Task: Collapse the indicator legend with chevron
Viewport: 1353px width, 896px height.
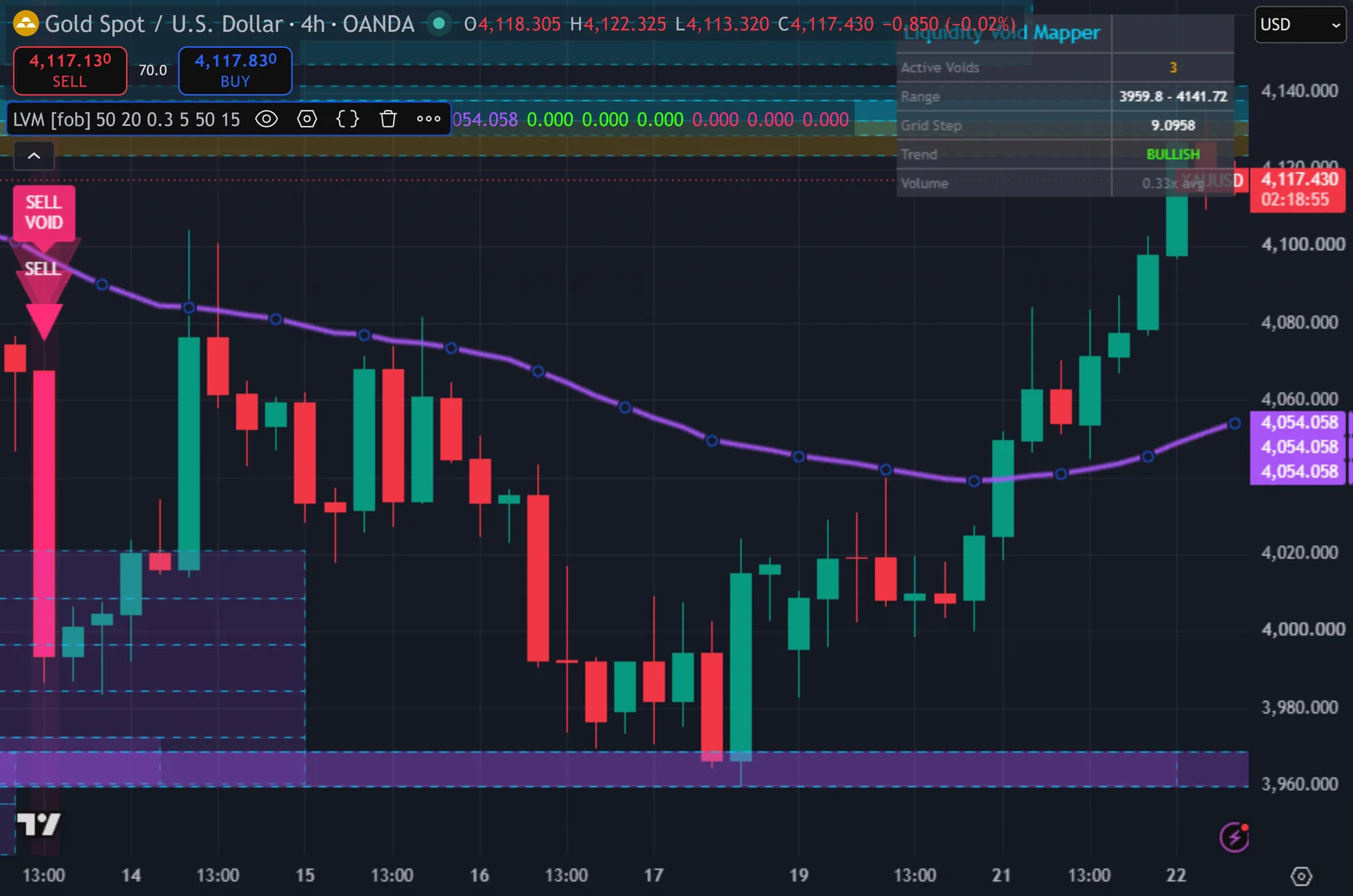Action: [34, 156]
